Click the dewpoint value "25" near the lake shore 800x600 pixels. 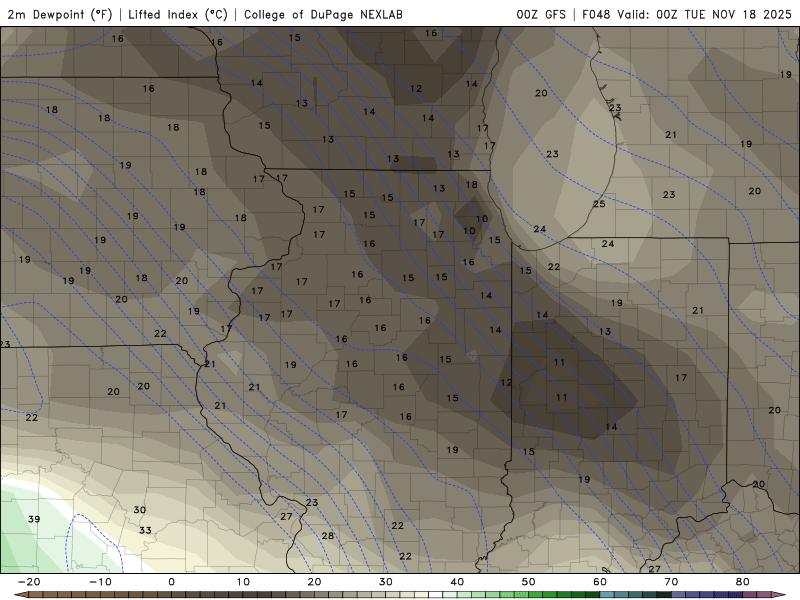click(599, 204)
